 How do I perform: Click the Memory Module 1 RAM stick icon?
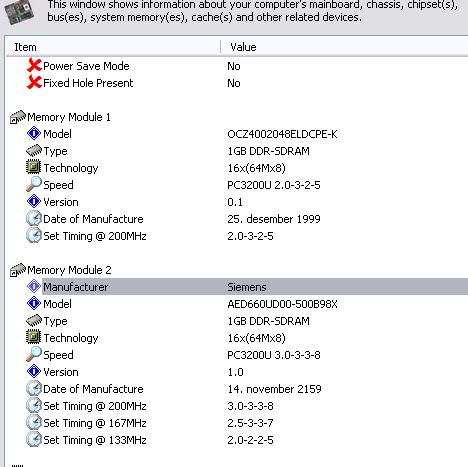18,117
